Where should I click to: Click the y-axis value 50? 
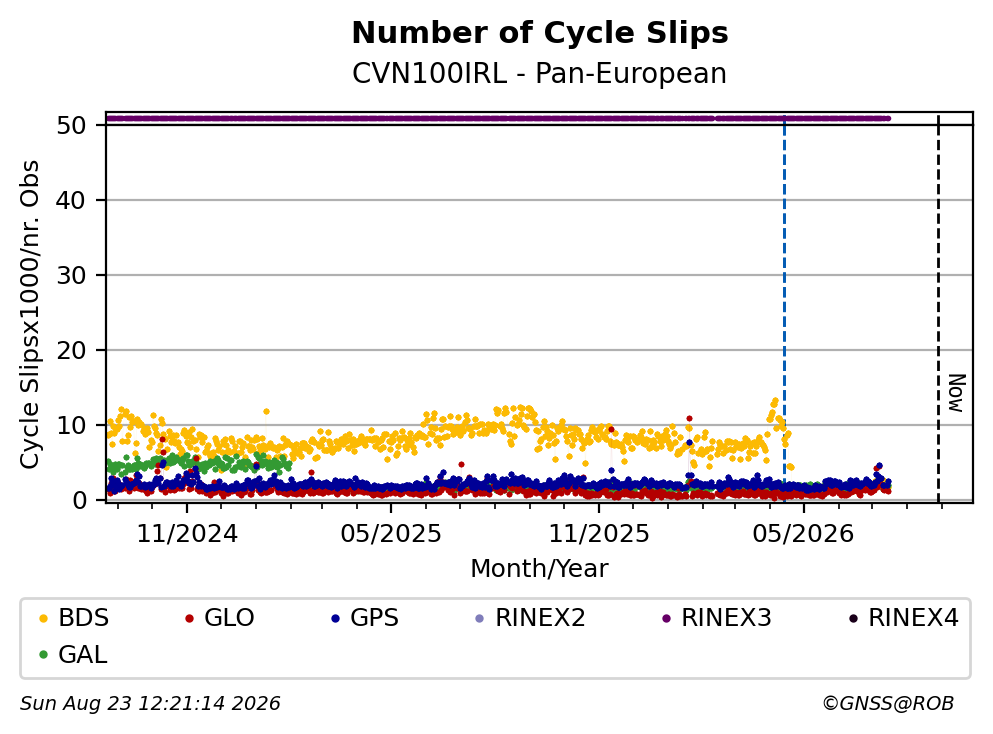click(71, 125)
